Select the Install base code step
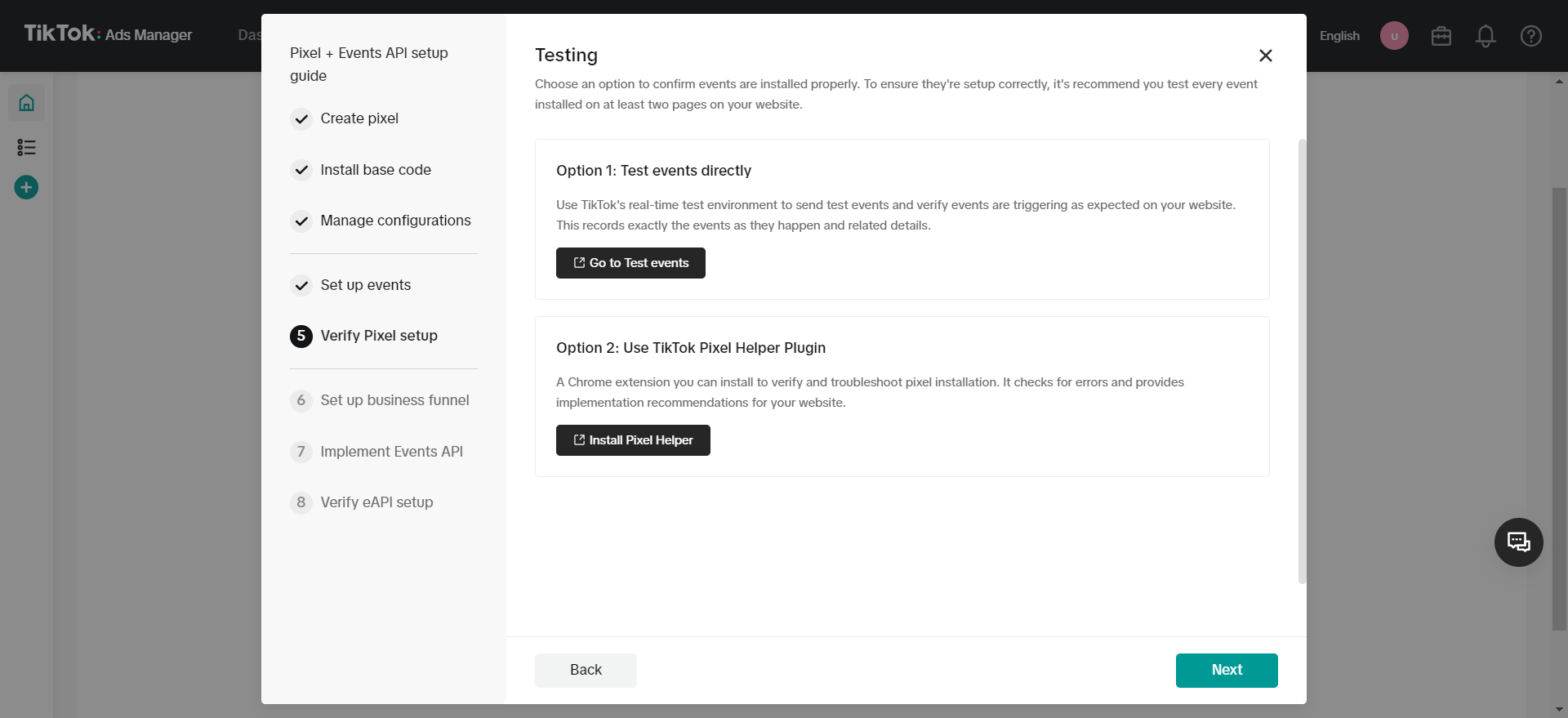The height and width of the screenshot is (718, 1568). click(x=375, y=170)
